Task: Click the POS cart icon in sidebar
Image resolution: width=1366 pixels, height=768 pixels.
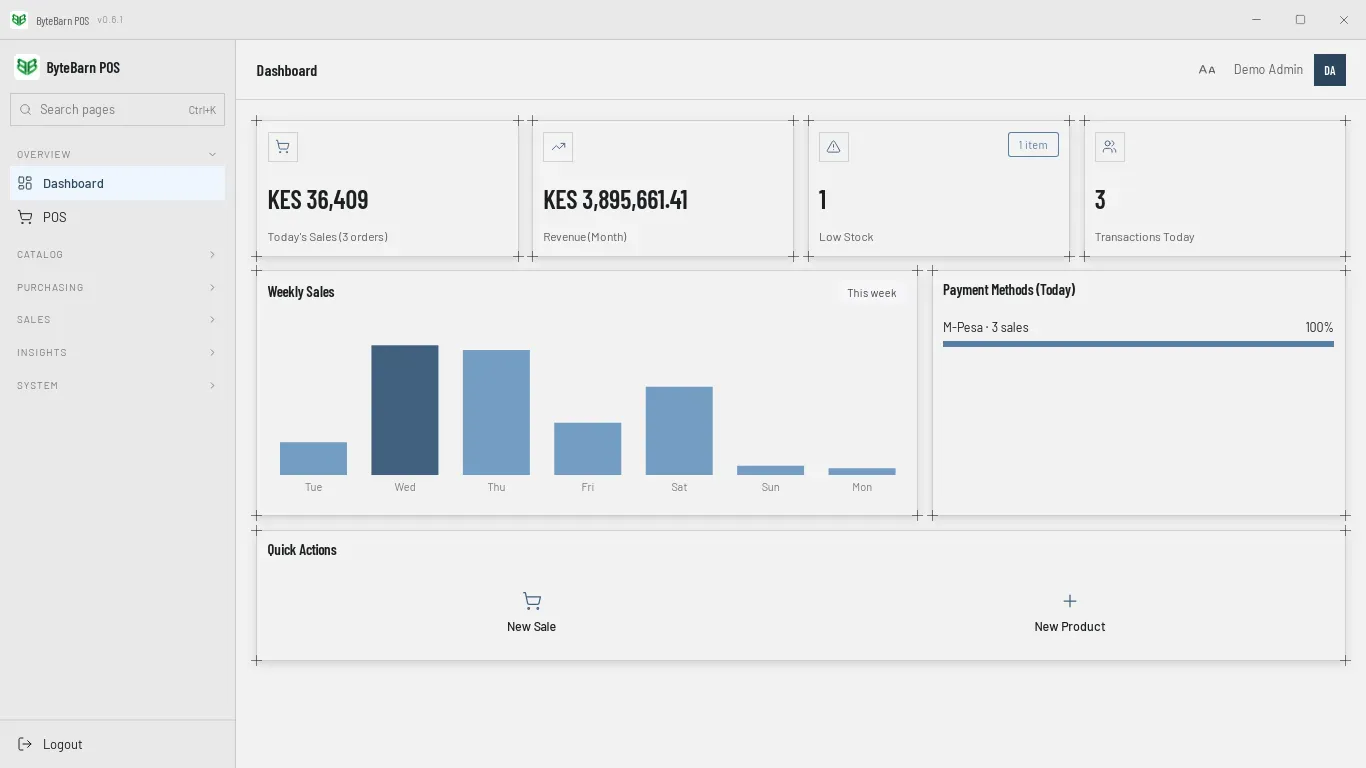Action: pyautogui.click(x=25, y=217)
